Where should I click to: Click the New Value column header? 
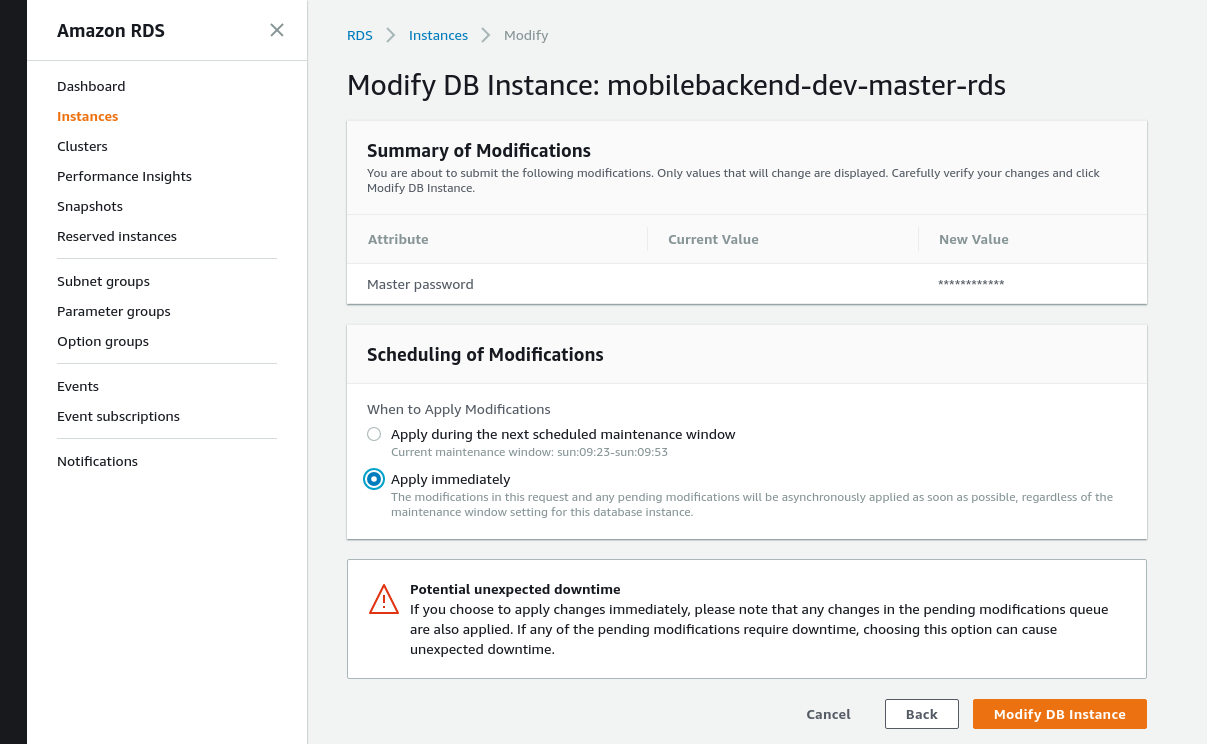(973, 239)
